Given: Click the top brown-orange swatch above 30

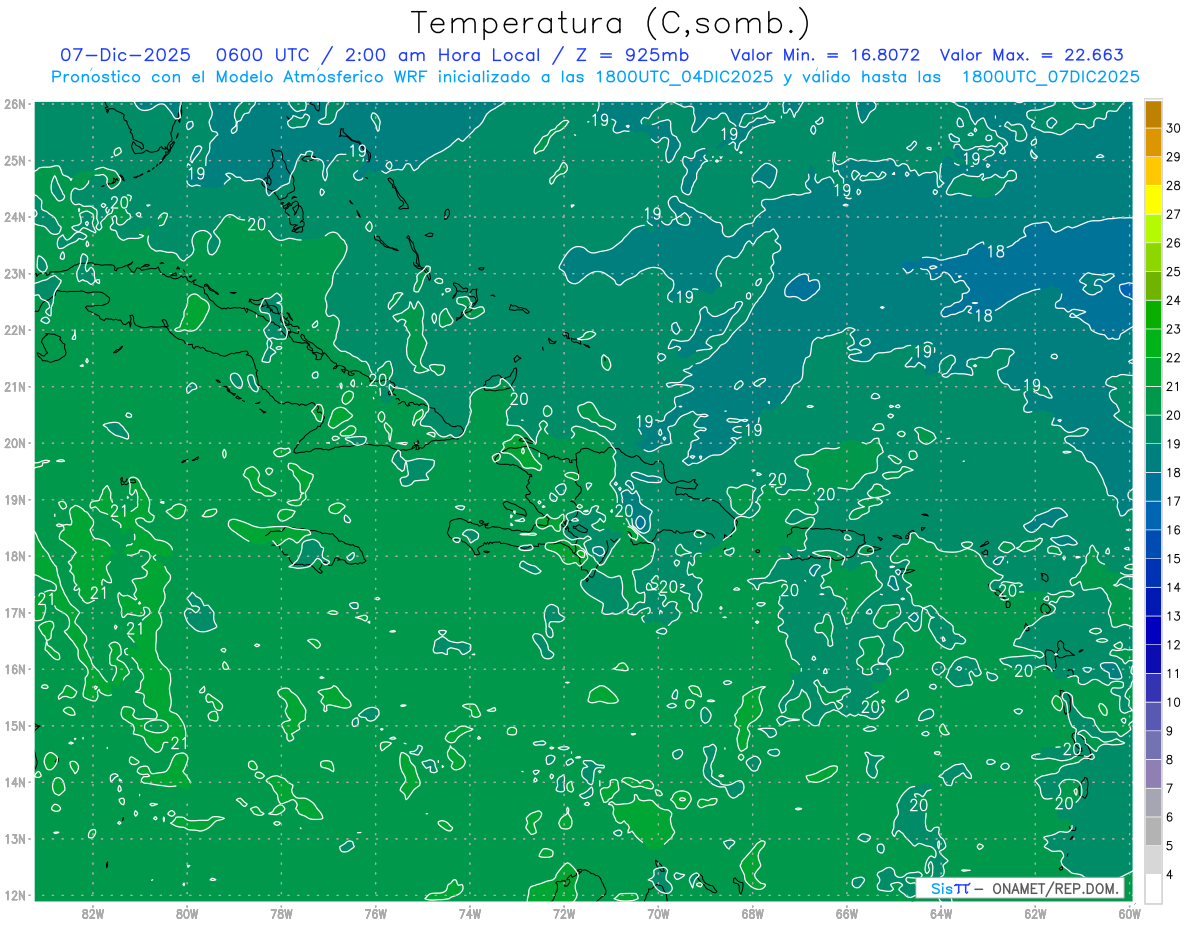Looking at the screenshot, I should coord(1153,114).
